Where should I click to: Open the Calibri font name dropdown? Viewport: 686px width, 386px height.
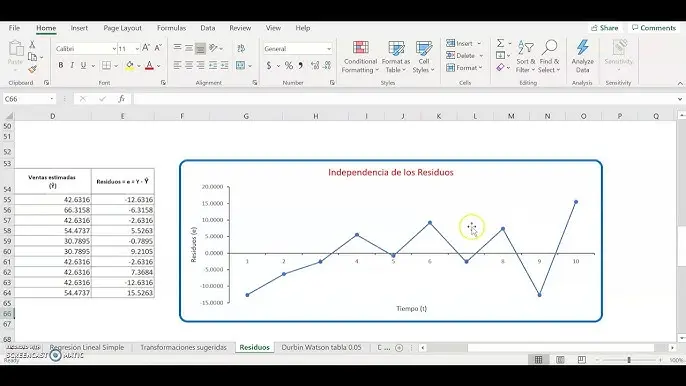click(114, 49)
